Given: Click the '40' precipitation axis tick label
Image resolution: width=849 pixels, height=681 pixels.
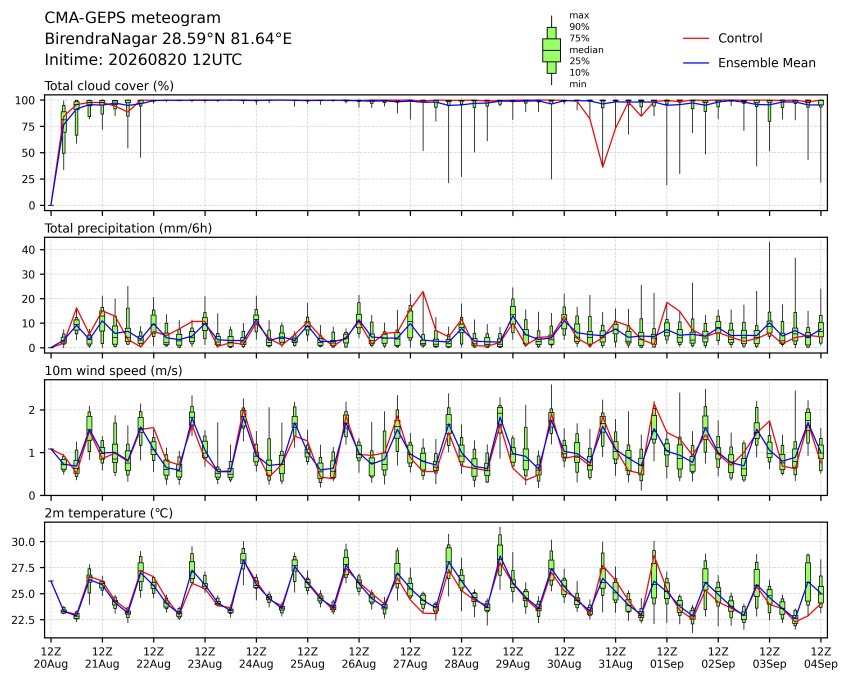Looking at the screenshot, I should click(29, 250).
